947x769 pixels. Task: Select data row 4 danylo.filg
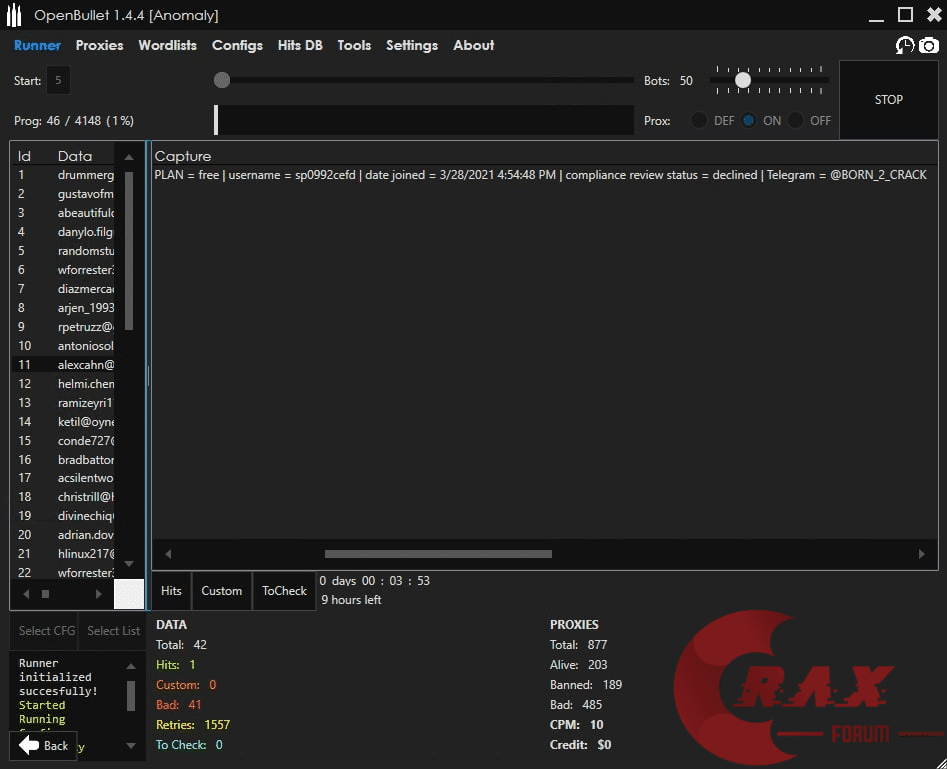(x=63, y=232)
